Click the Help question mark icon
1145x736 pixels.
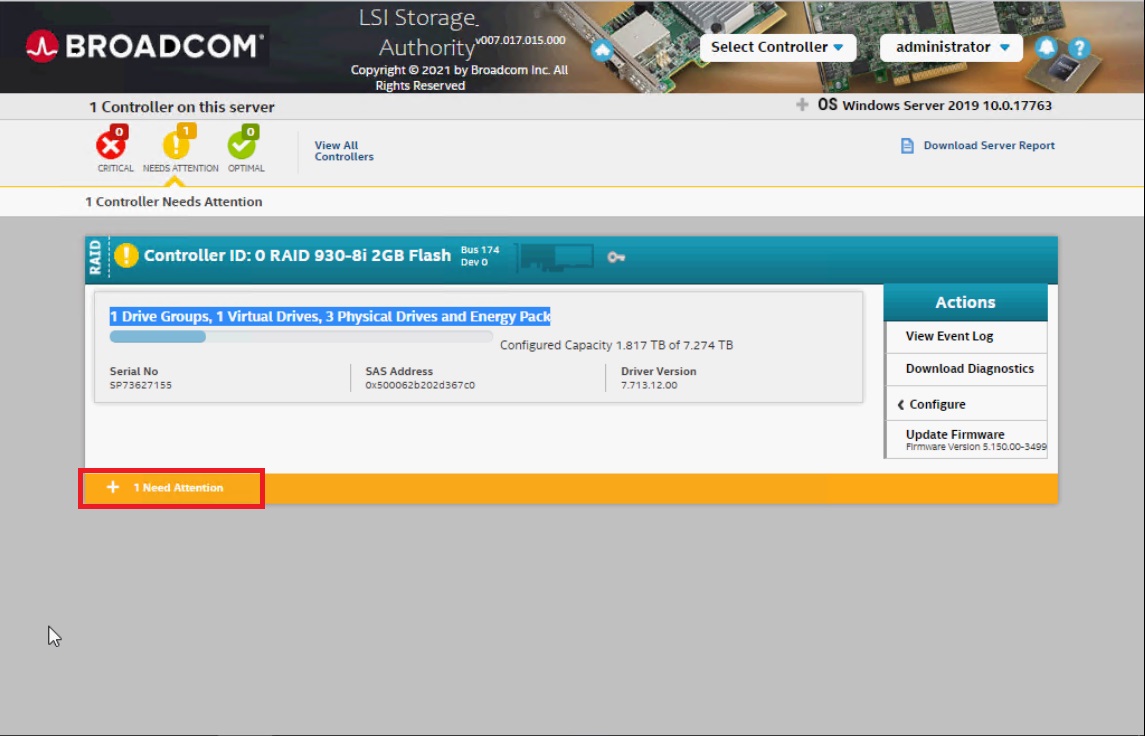(1078, 47)
